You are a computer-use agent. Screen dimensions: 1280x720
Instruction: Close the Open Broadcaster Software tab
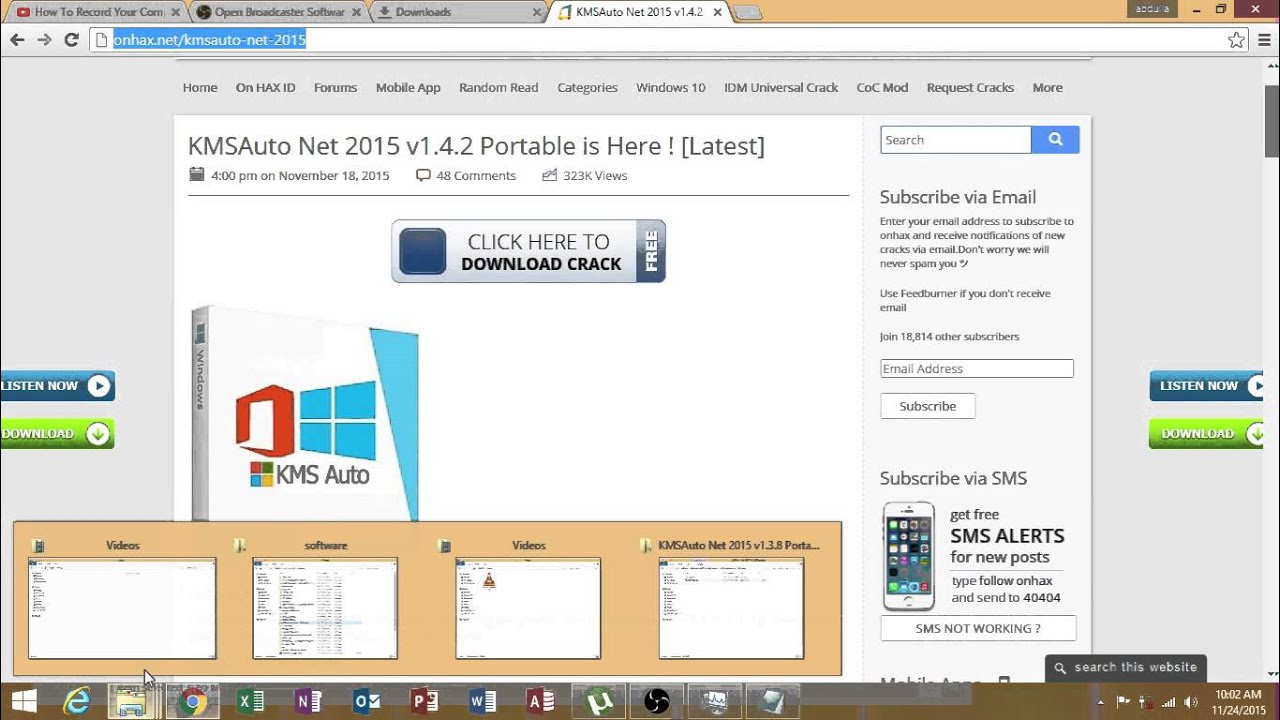coord(357,12)
